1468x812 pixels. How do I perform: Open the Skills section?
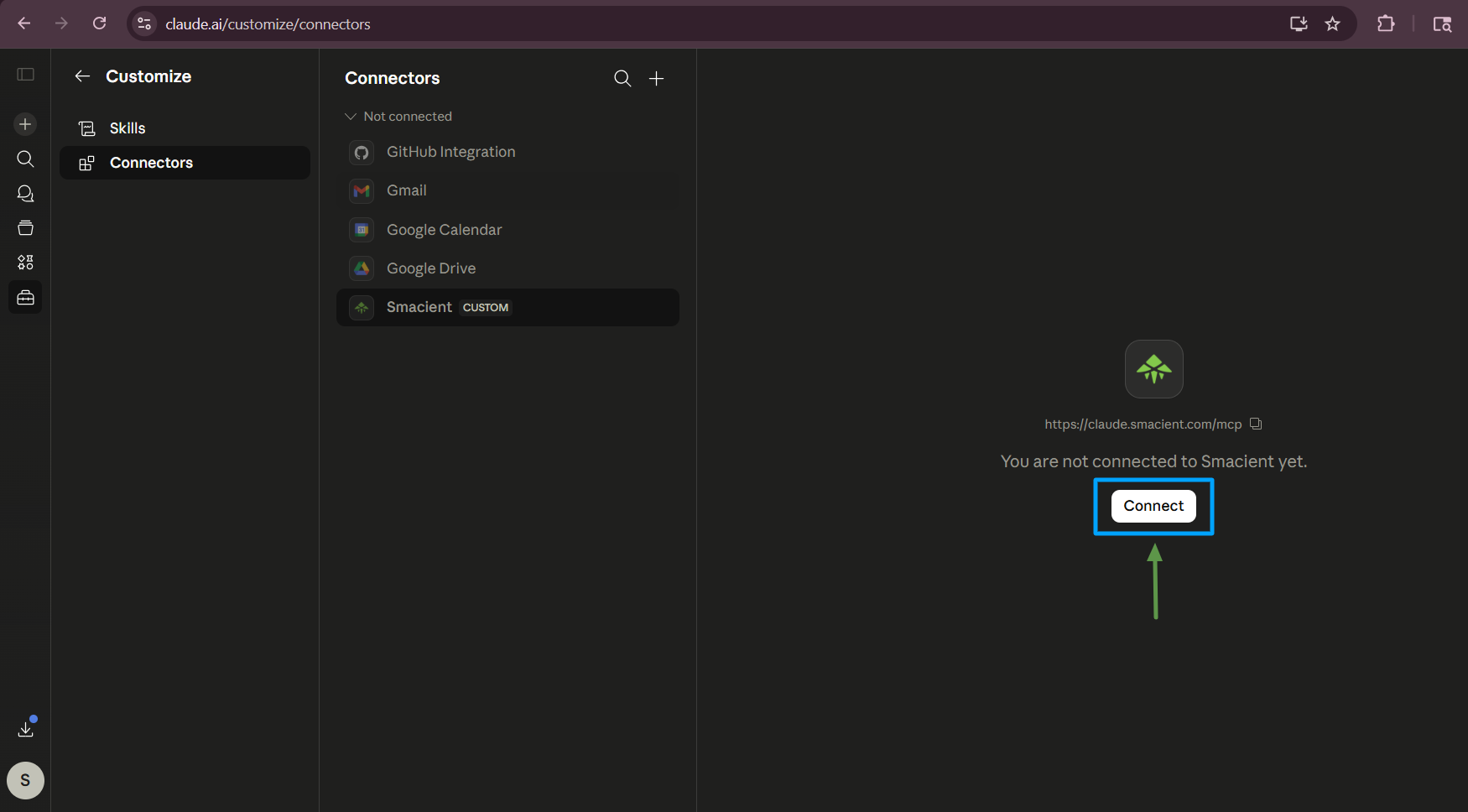coord(185,128)
